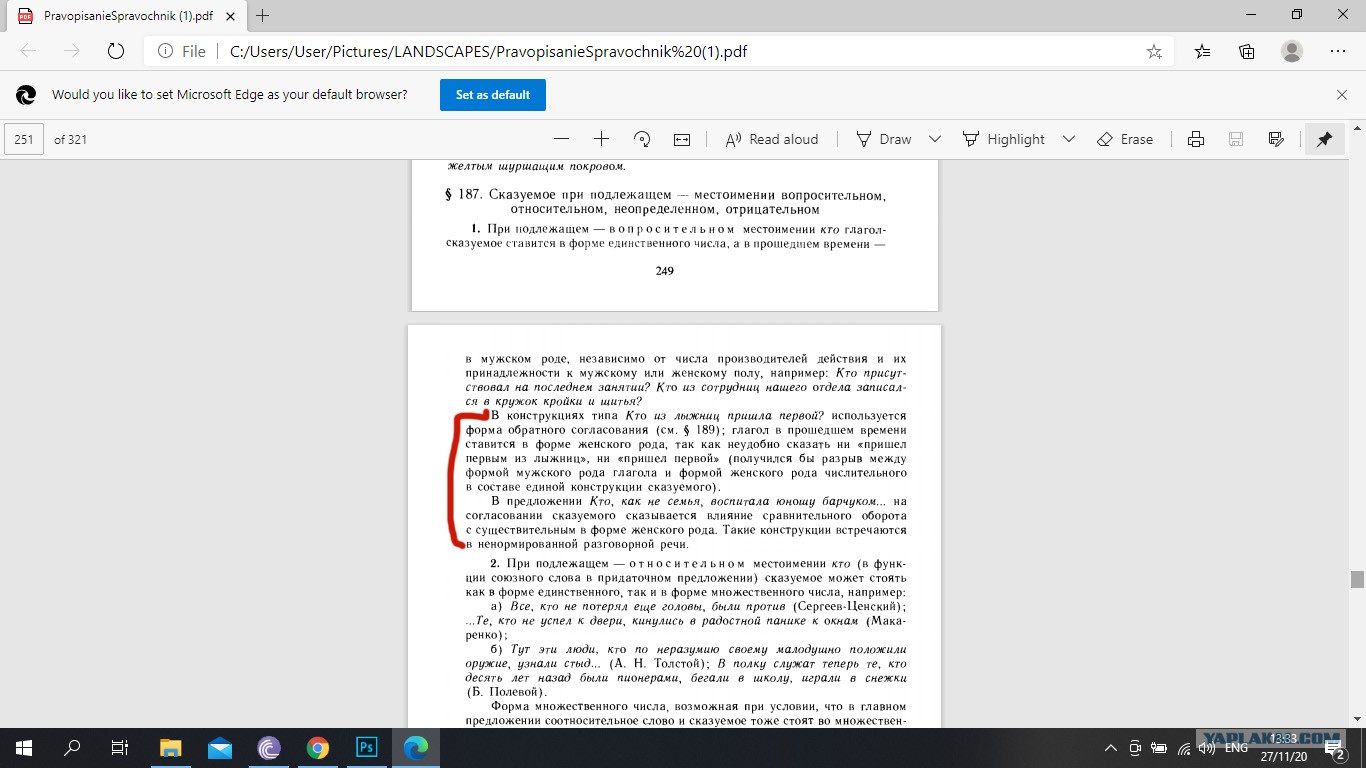Click the citation "(А. Н. Толстой)"
The image size is (1366, 768).
tap(659, 664)
